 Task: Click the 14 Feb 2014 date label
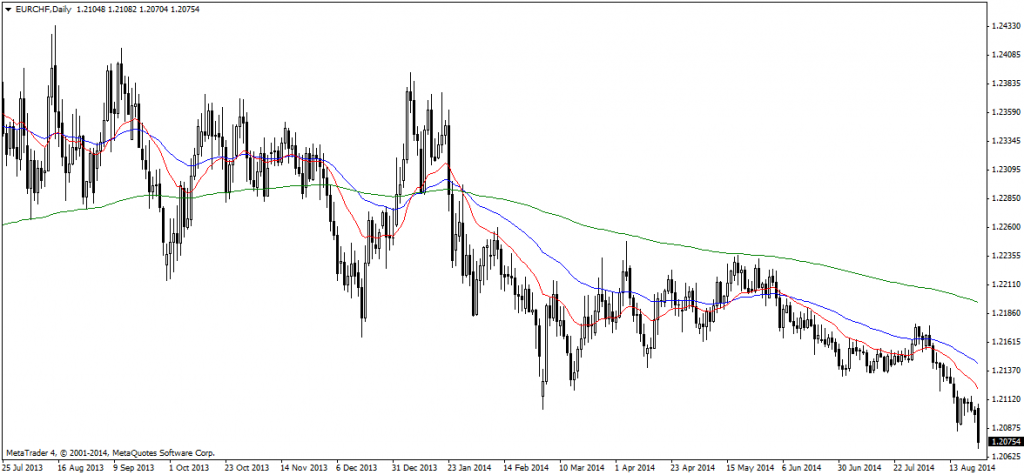(x=526, y=468)
